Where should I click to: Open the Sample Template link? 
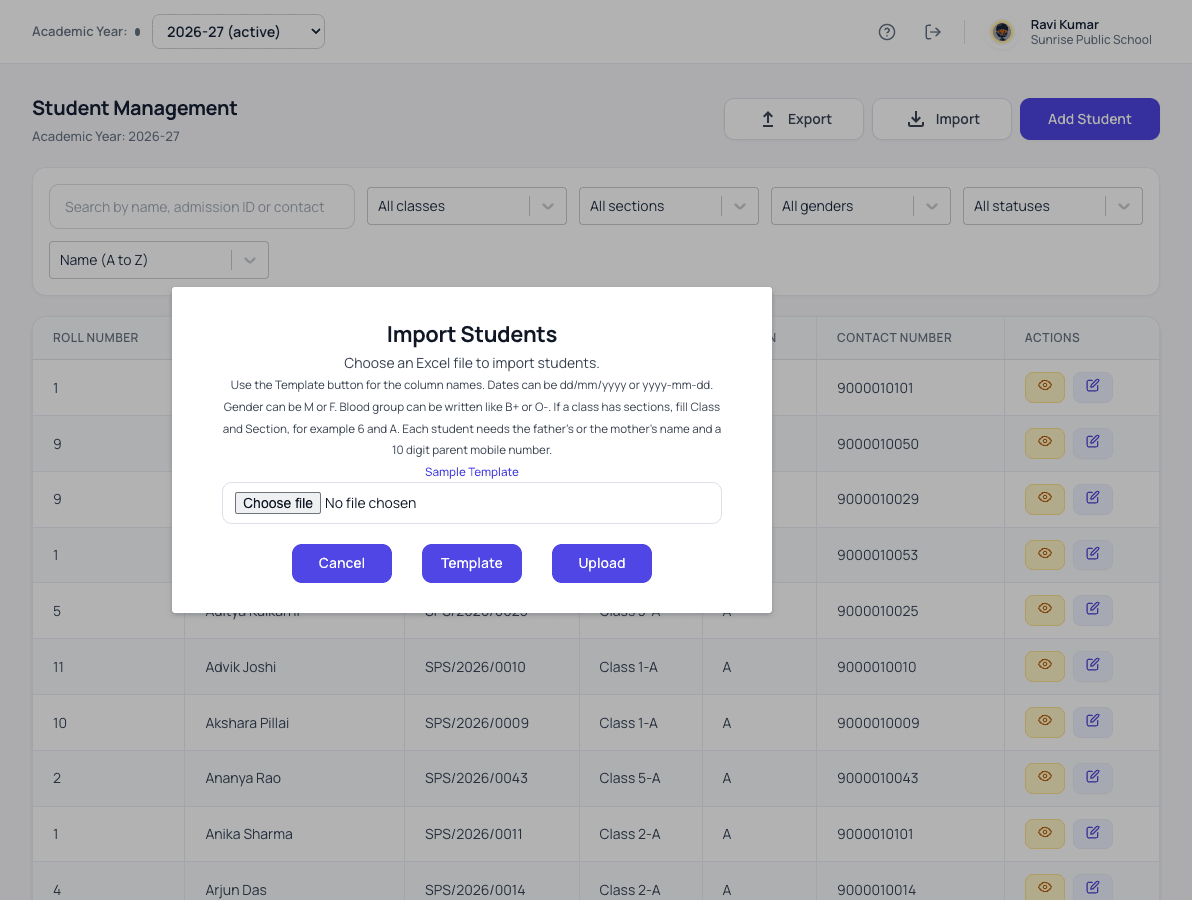pyautogui.click(x=471, y=472)
